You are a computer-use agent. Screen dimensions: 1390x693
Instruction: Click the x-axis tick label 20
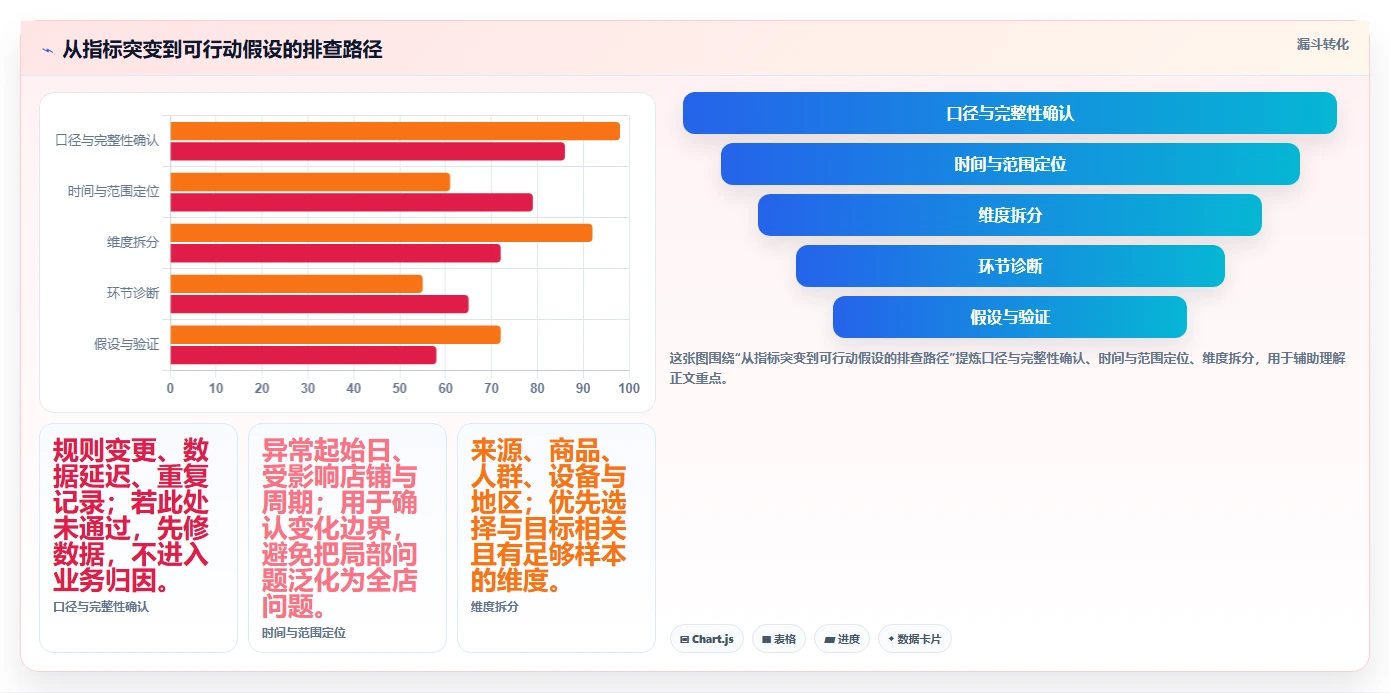(x=262, y=389)
